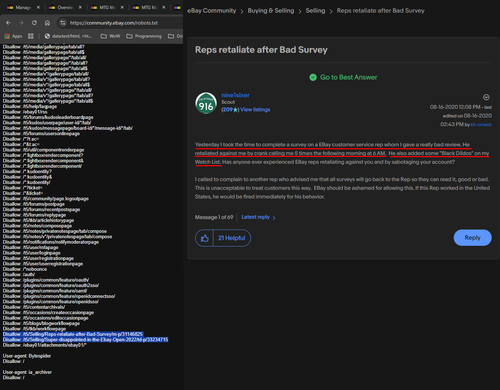The height and width of the screenshot is (390, 500).
Task: Click Disallow line for /t5/occasions/createoccasionpage
Action: click(x=48, y=312)
